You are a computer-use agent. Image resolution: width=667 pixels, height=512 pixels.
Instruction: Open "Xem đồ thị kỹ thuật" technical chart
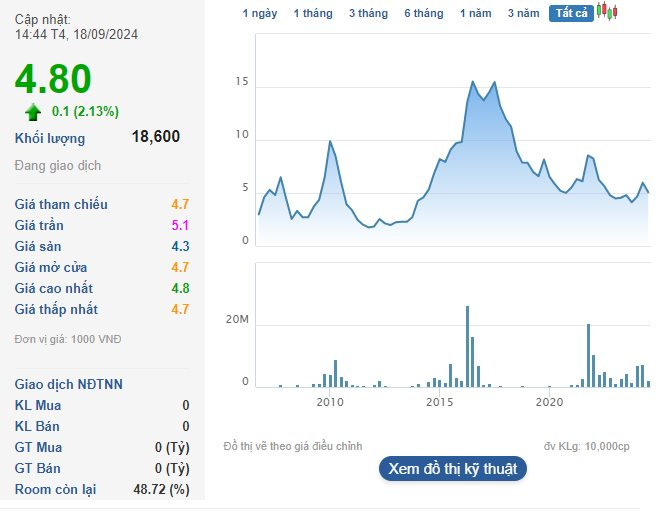click(x=452, y=468)
